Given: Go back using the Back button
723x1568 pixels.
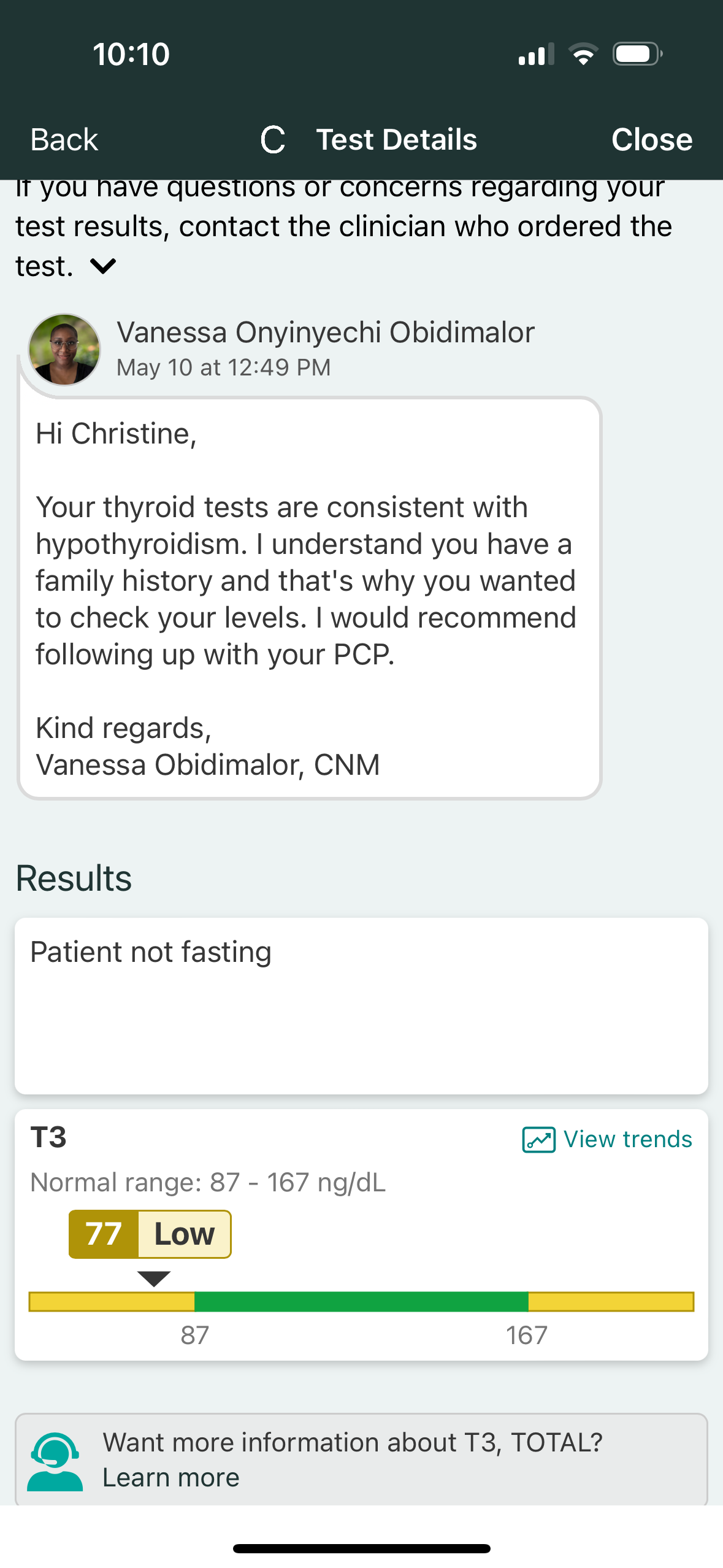Looking at the screenshot, I should 64,140.
